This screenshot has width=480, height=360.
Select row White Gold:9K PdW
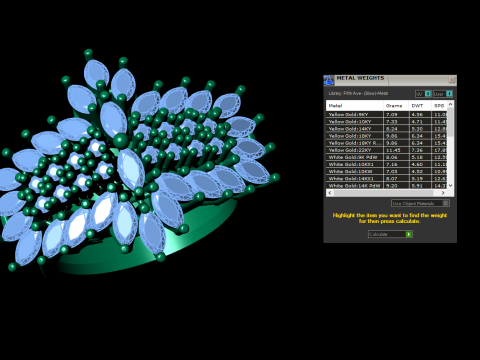(387, 157)
